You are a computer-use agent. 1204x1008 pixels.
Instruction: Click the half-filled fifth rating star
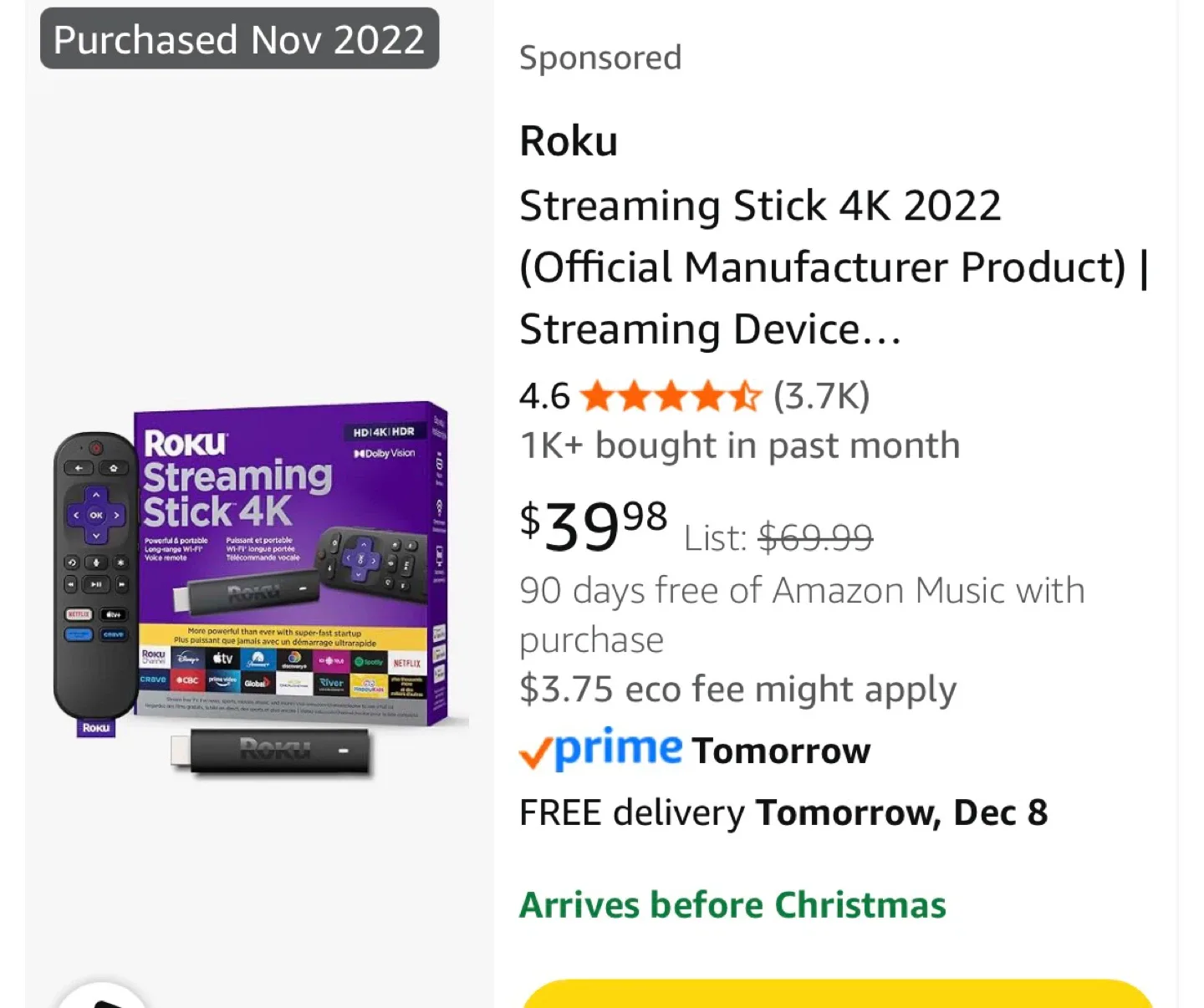[747, 396]
